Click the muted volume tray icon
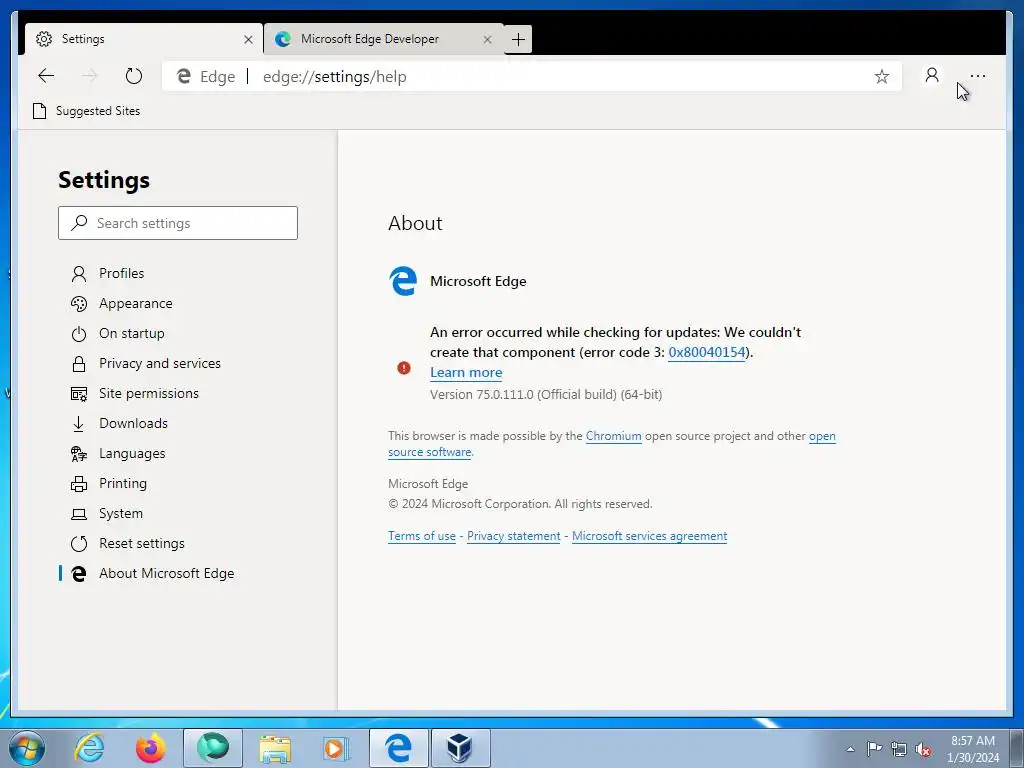This screenshot has width=1024, height=768. 923,749
